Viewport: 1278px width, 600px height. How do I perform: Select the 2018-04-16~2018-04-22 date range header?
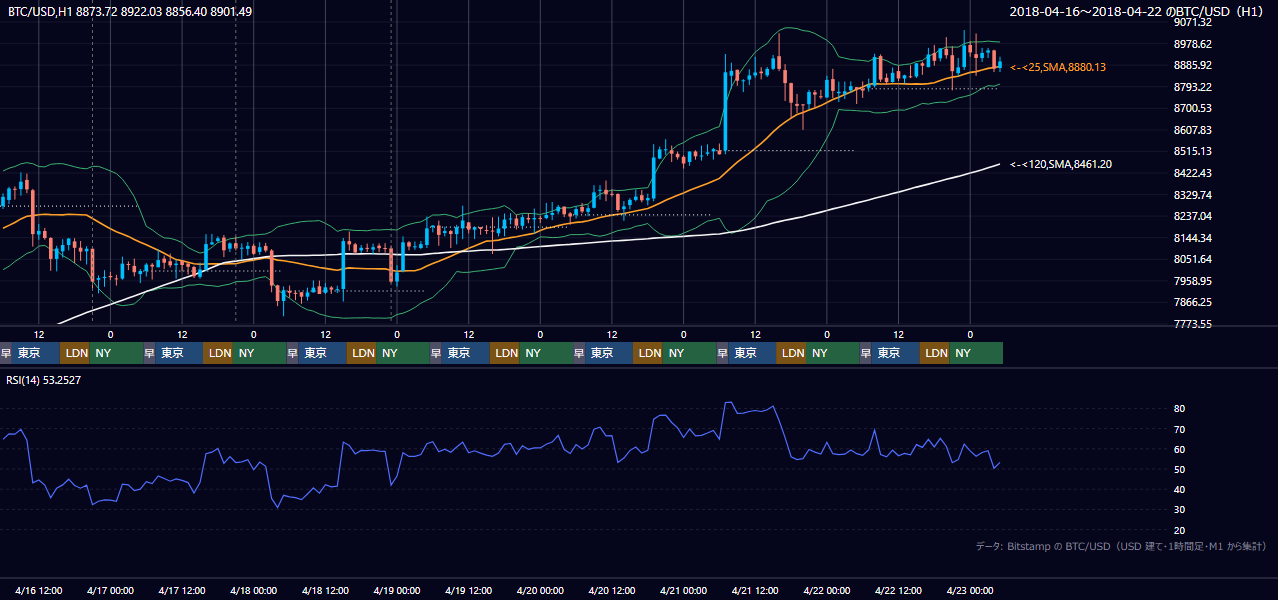pyautogui.click(x=1138, y=11)
